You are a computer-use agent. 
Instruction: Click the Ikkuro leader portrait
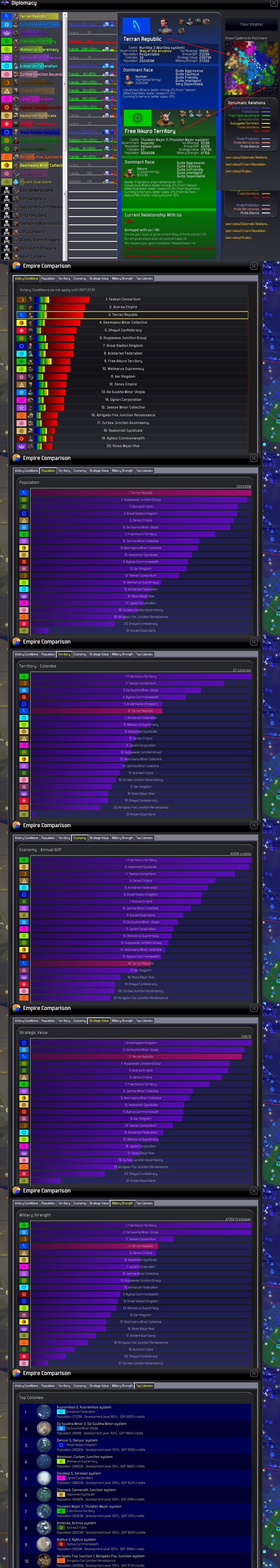[x=165, y=118]
